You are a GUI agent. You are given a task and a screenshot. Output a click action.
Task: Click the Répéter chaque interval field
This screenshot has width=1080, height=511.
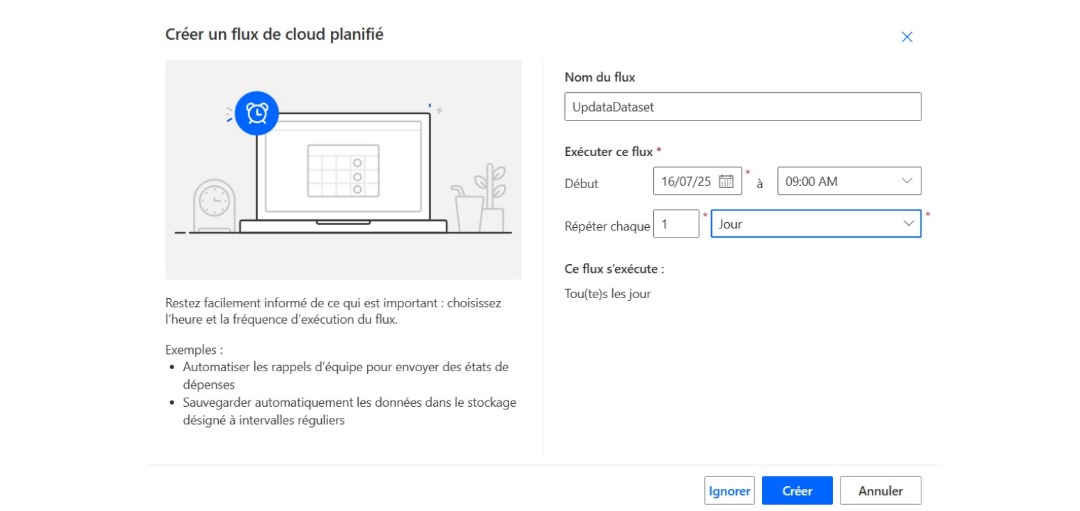[x=676, y=224]
